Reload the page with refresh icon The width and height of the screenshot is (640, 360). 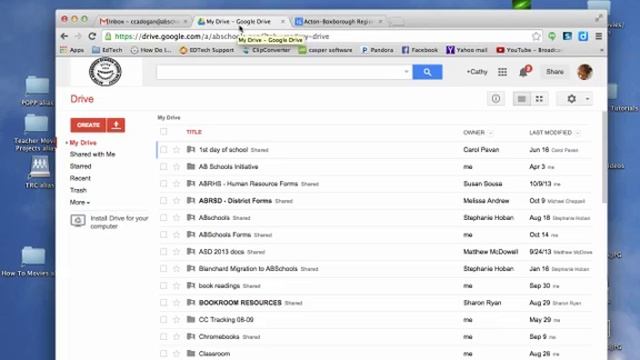[x=92, y=36]
